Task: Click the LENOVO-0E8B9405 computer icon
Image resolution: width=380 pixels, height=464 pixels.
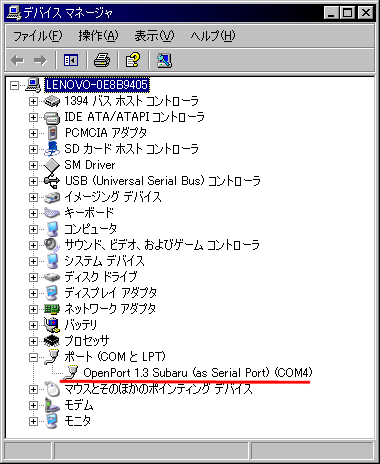Action: 33,85
